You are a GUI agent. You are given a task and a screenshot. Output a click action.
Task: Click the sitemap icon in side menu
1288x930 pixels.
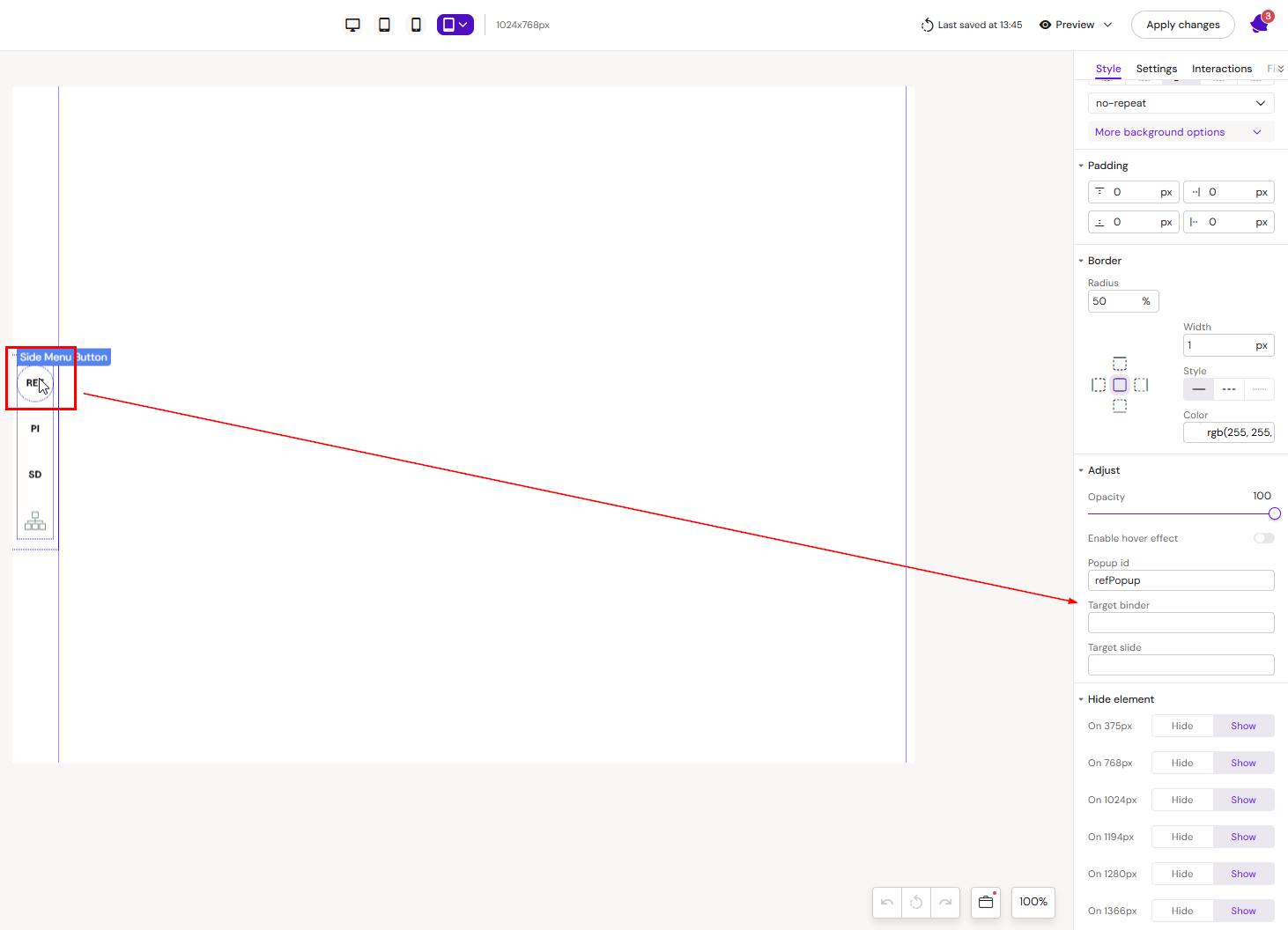pos(35,520)
